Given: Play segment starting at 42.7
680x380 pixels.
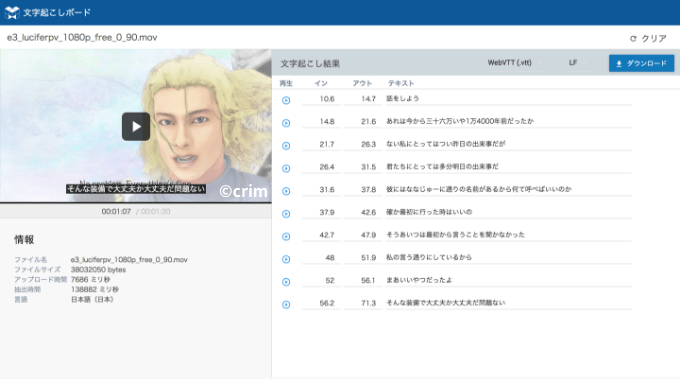Looking at the screenshot, I should click(x=286, y=236).
